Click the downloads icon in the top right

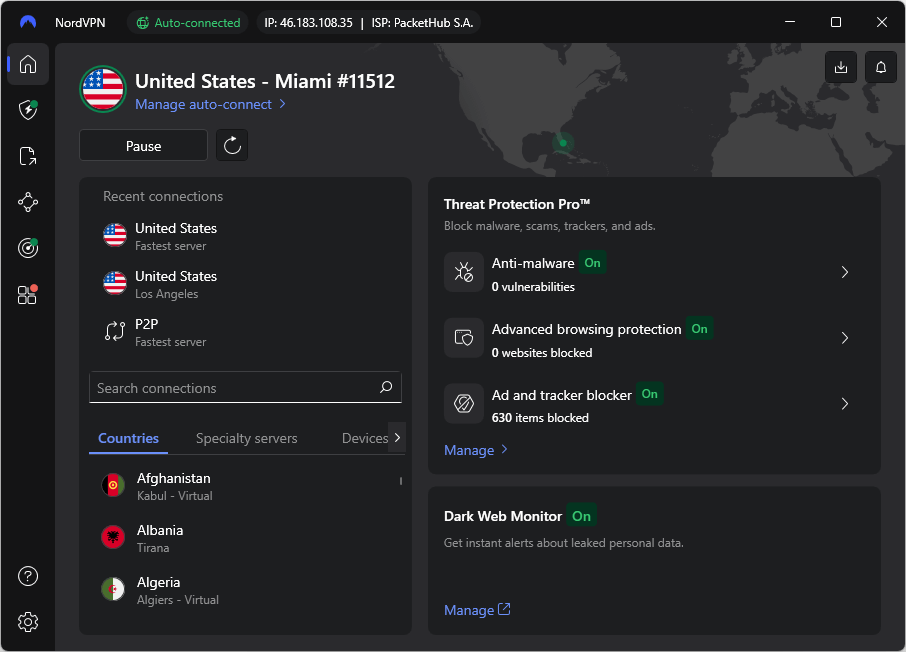(x=841, y=67)
